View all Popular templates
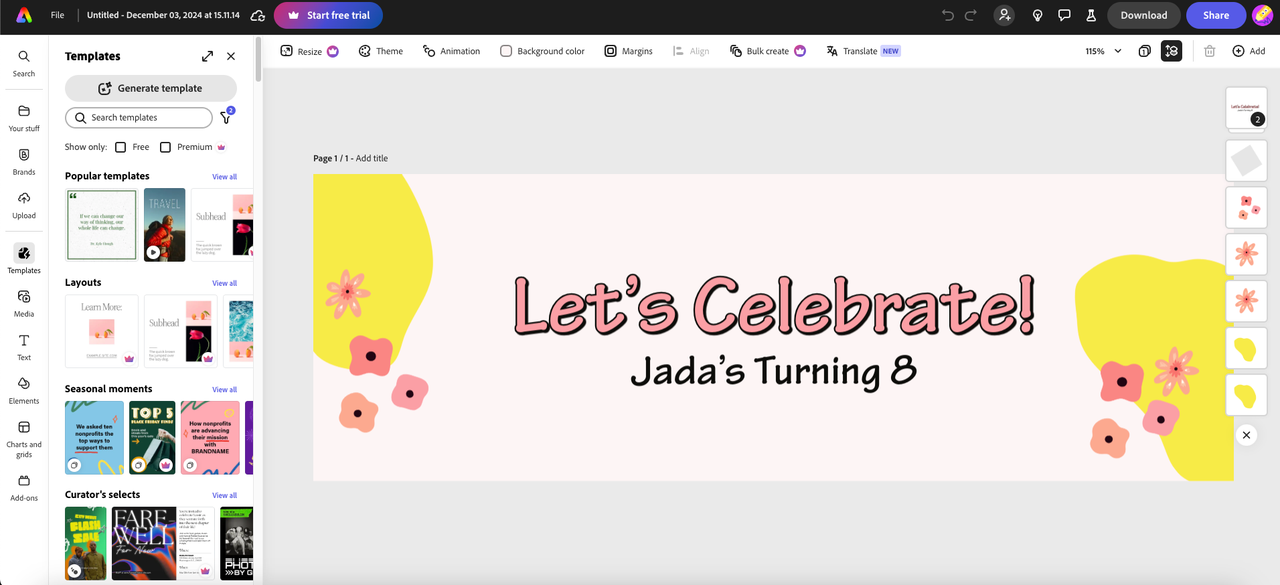Screen dimensions: 1280x585 [224, 177]
